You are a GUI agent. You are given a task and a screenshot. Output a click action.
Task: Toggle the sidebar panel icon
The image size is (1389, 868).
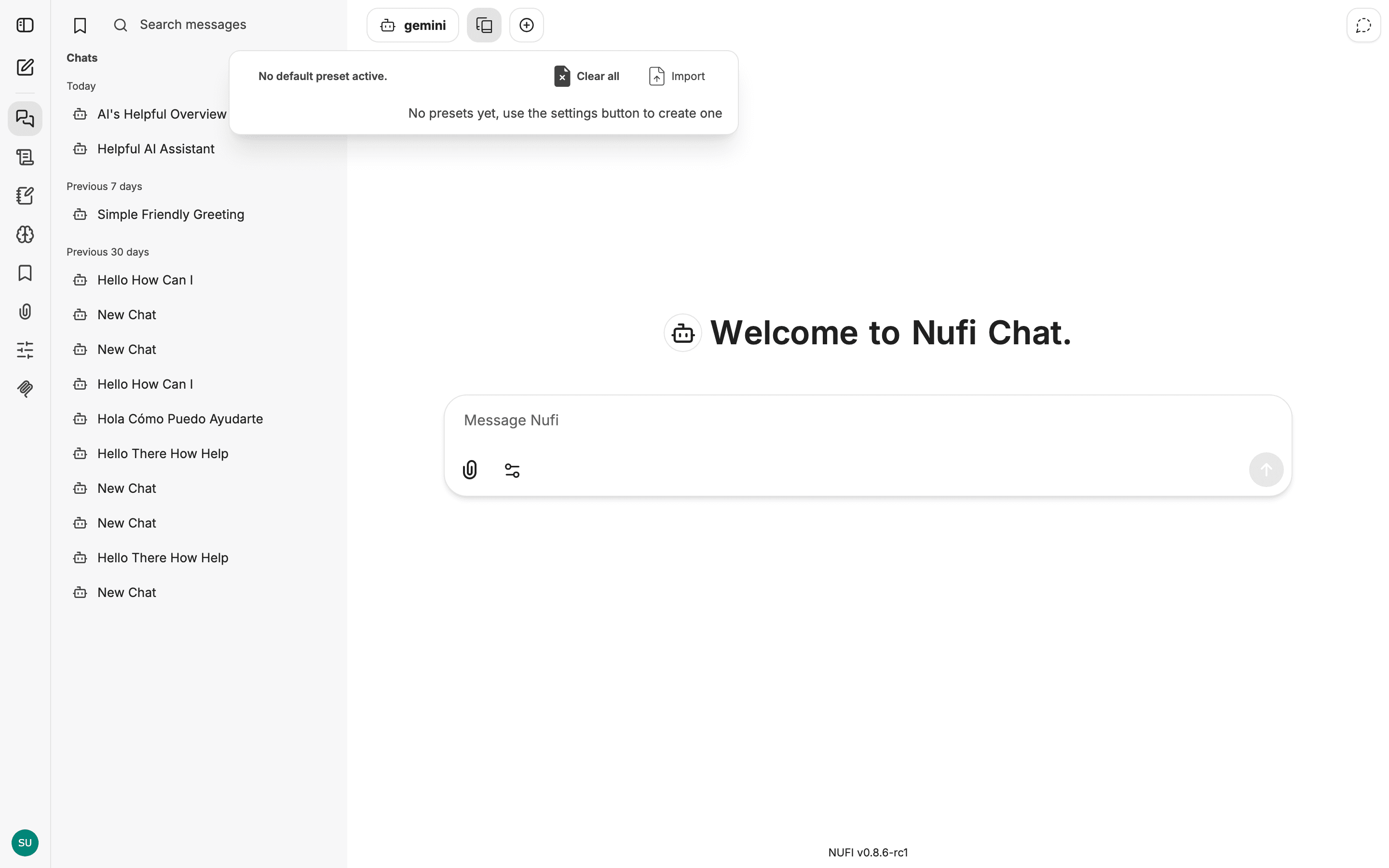[x=25, y=25]
